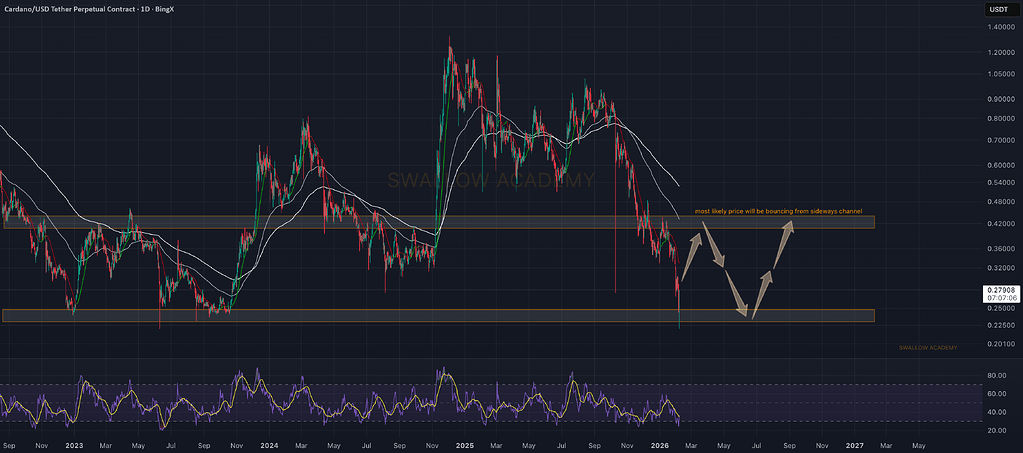Image resolution: width=1023 pixels, height=453 pixels.
Task: Click the orange annotation text about sideways channel
Action: point(778,212)
